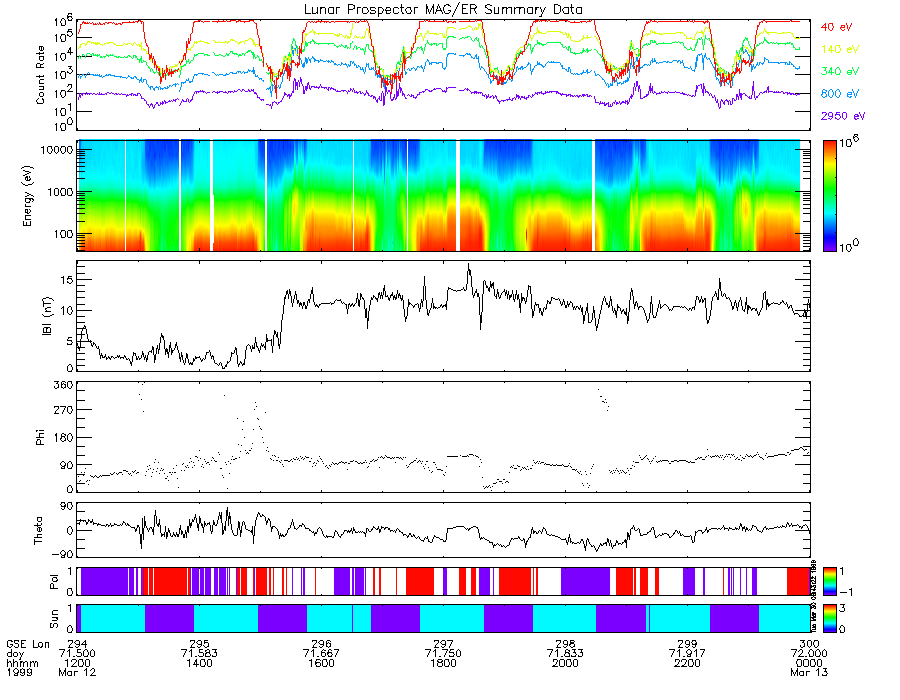900x700 pixels.
Task: Click the 'Pol' panel label
Action: coord(53,582)
